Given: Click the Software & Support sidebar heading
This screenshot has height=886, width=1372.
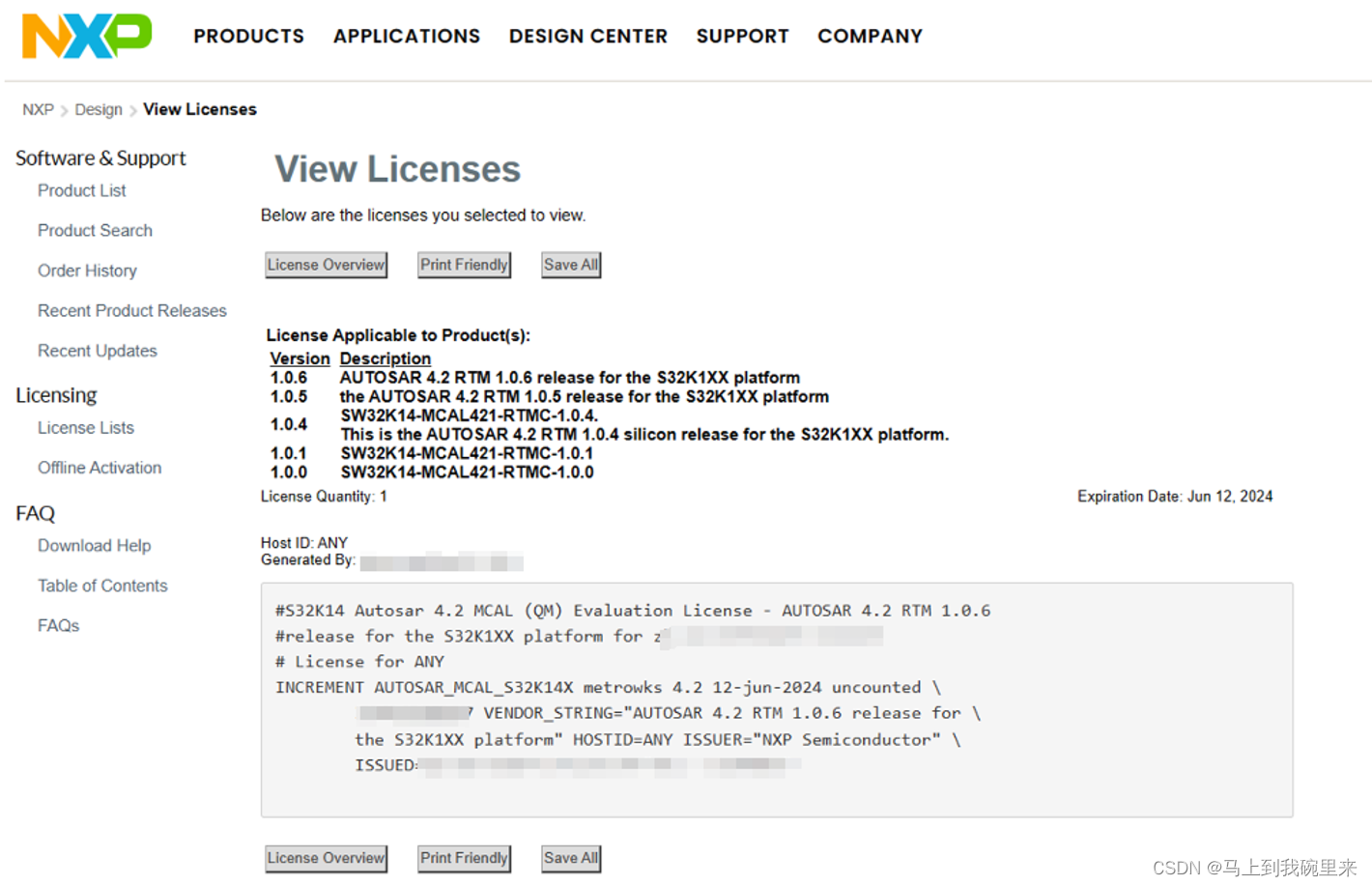Looking at the screenshot, I should coord(100,157).
